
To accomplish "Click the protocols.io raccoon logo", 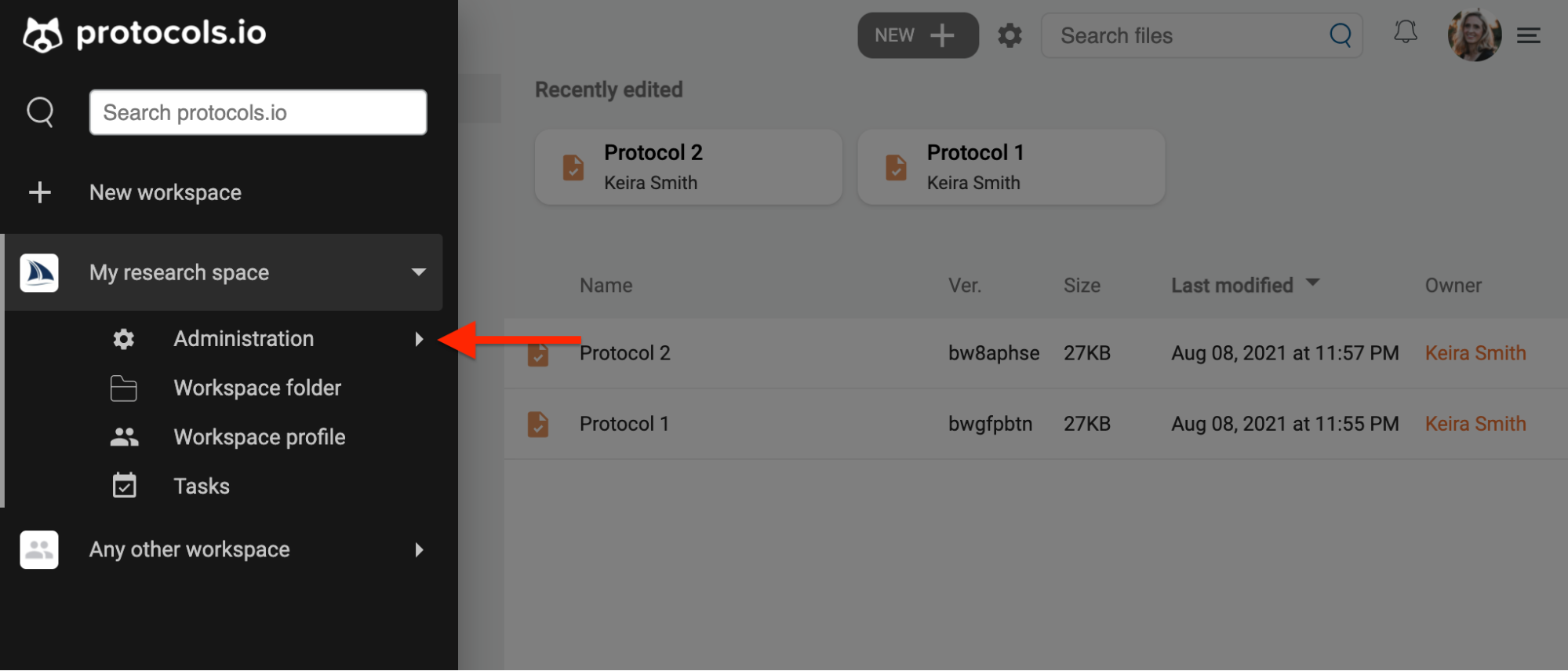I will tap(40, 32).
